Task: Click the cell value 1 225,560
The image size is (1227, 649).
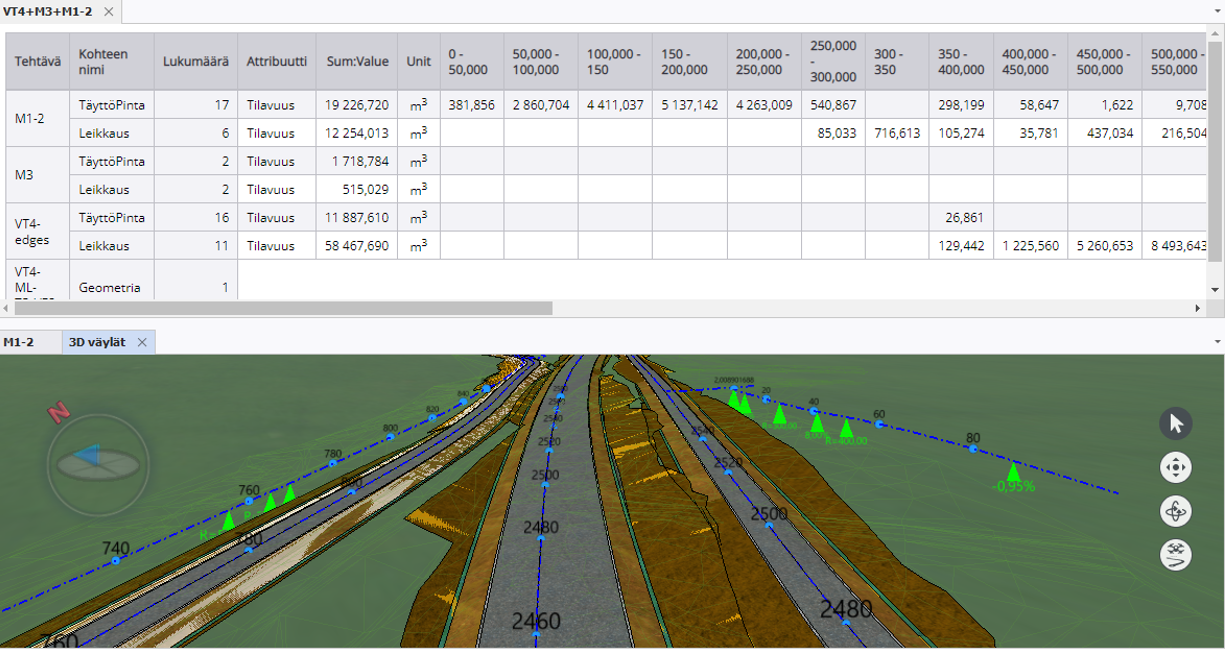Action: tap(1030, 245)
